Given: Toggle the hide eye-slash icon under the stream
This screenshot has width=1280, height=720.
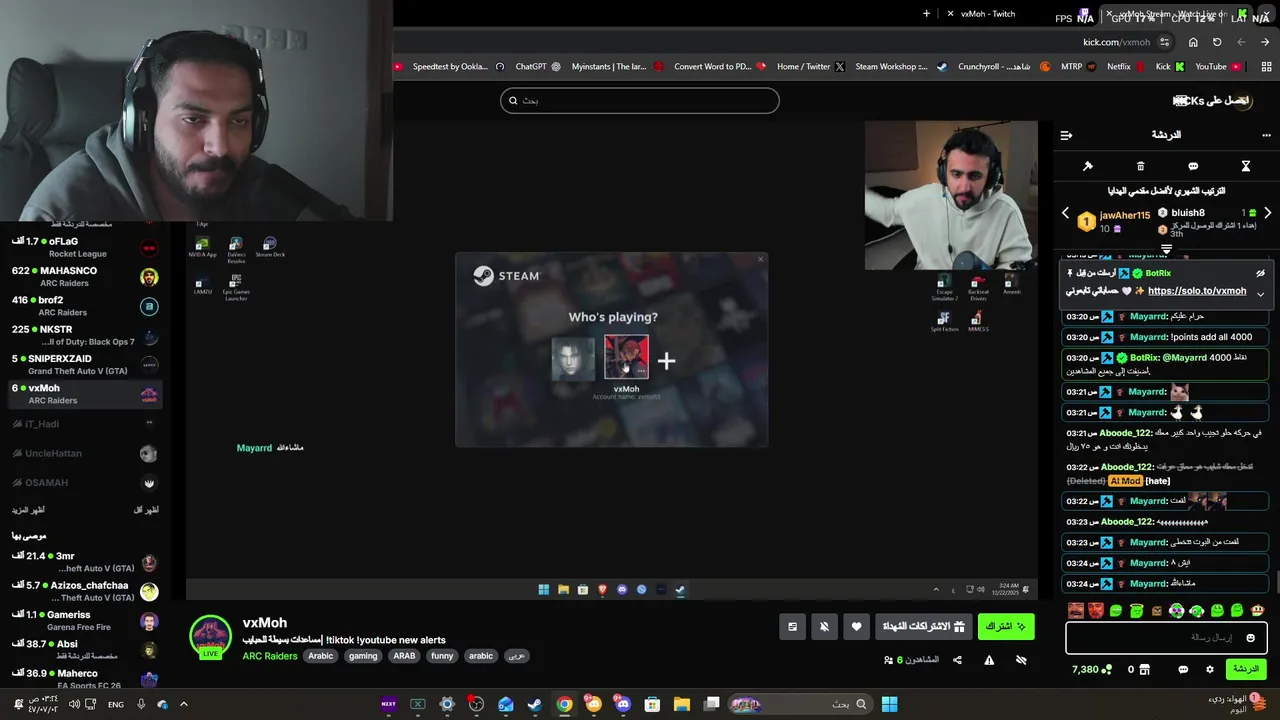Looking at the screenshot, I should coord(1021,660).
